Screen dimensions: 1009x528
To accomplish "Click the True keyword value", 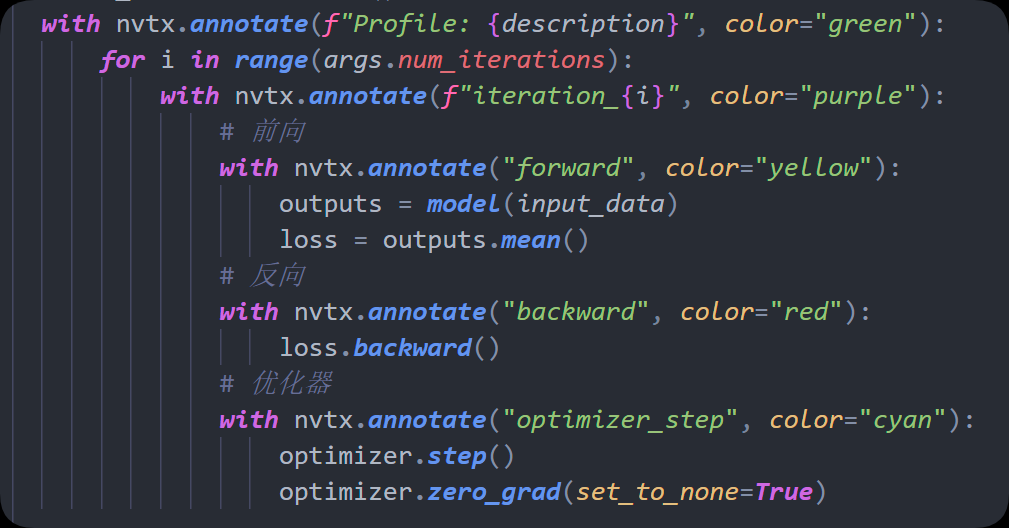I will (x=784, y=492).
